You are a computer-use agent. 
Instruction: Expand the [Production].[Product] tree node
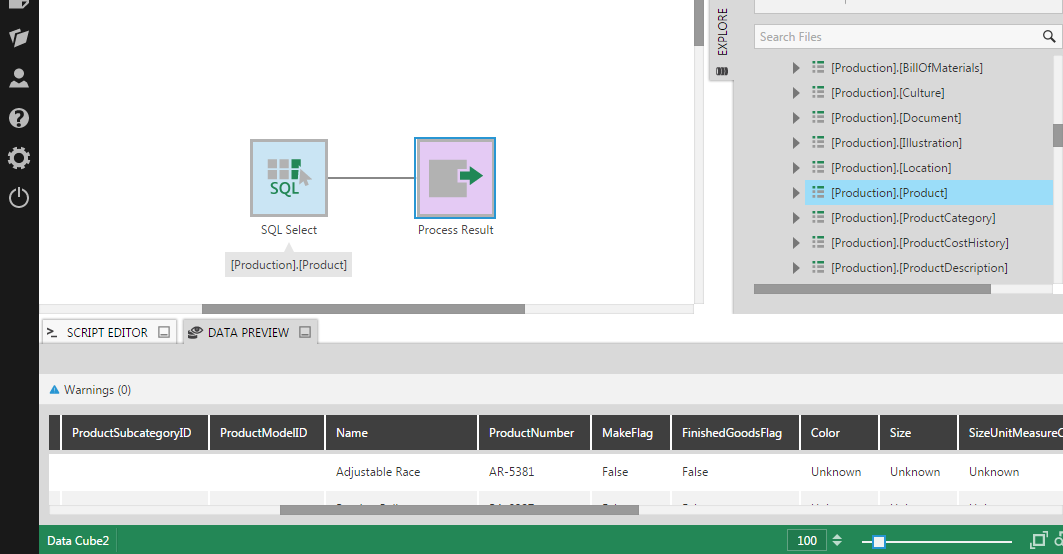click(x=796, y=193)
